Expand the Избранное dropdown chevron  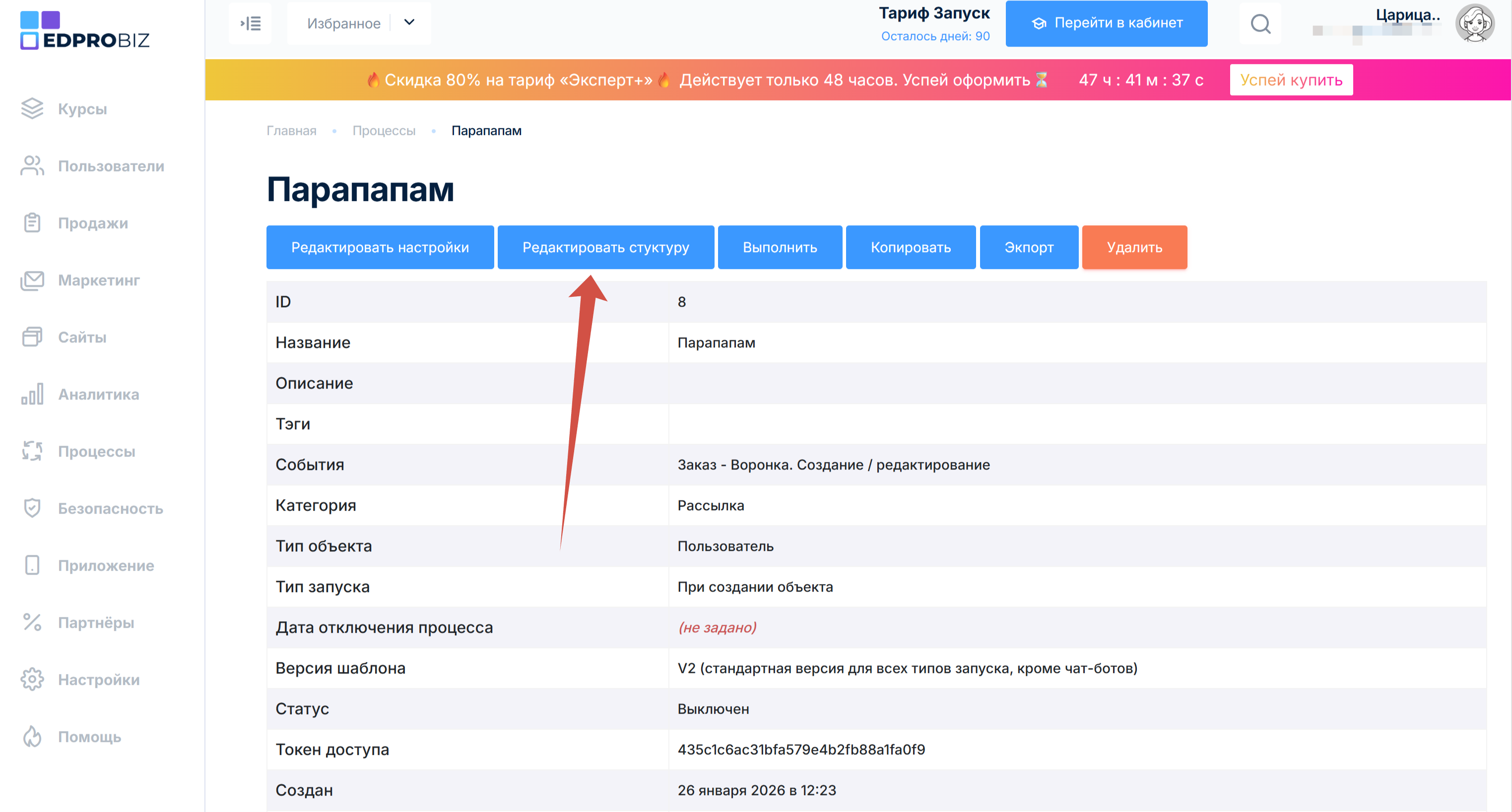pos(410,23)
